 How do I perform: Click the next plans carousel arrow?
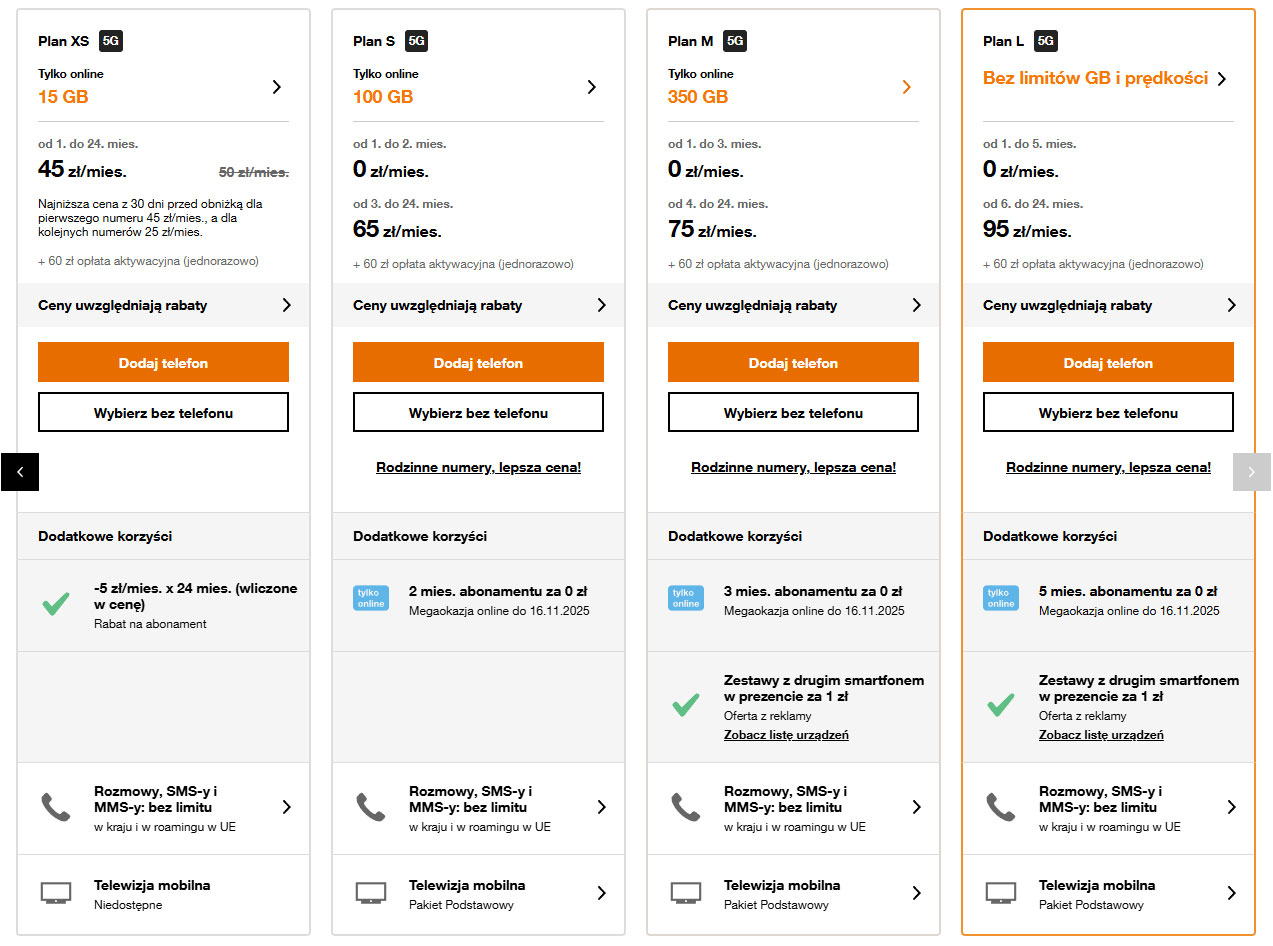pos(1251,472)
